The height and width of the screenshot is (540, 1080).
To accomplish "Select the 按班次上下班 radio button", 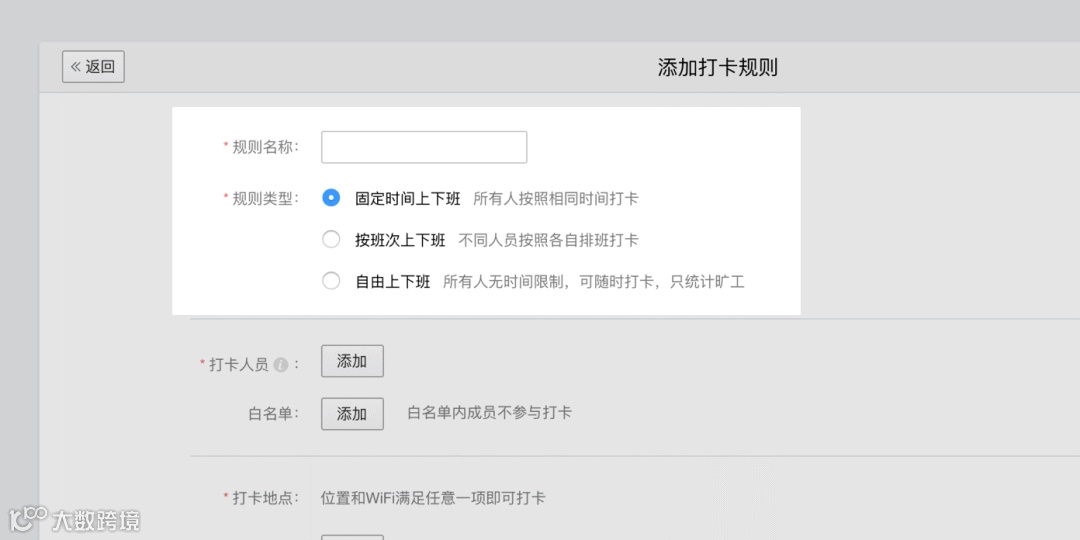I will 331,240.
